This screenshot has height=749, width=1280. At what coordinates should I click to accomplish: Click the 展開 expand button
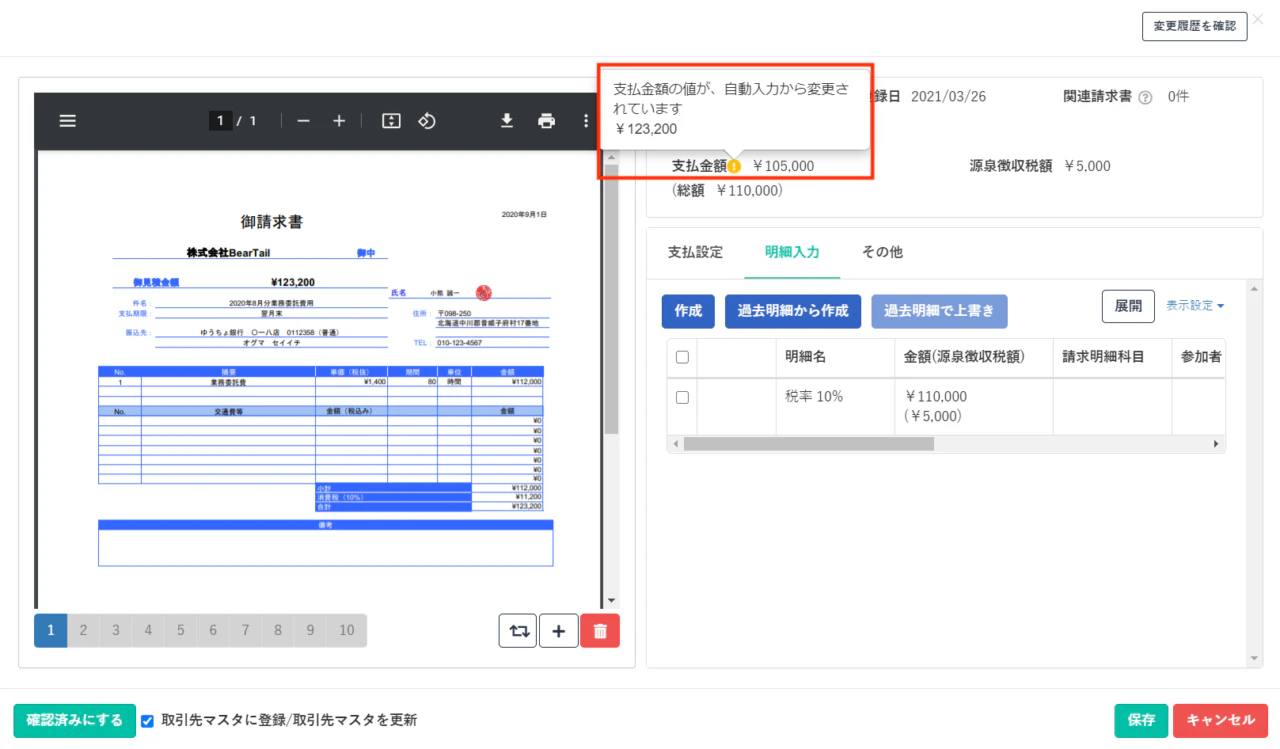[x=1128, y=306]
